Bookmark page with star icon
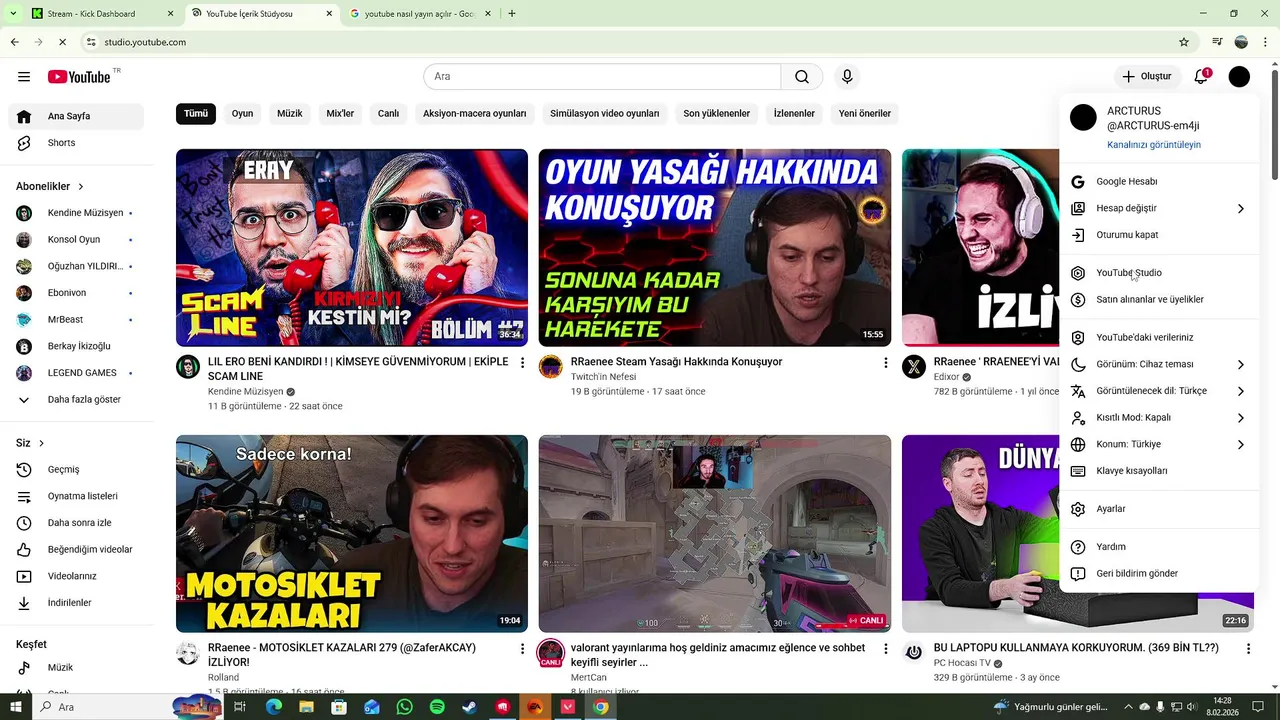Image resolution: width=1280 pixels, height=720 pixels. 1184,42
